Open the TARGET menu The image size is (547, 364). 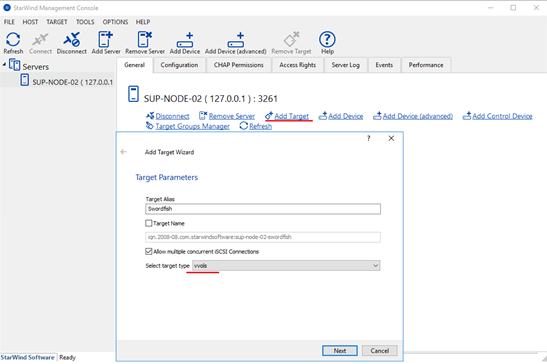(57, 22)
